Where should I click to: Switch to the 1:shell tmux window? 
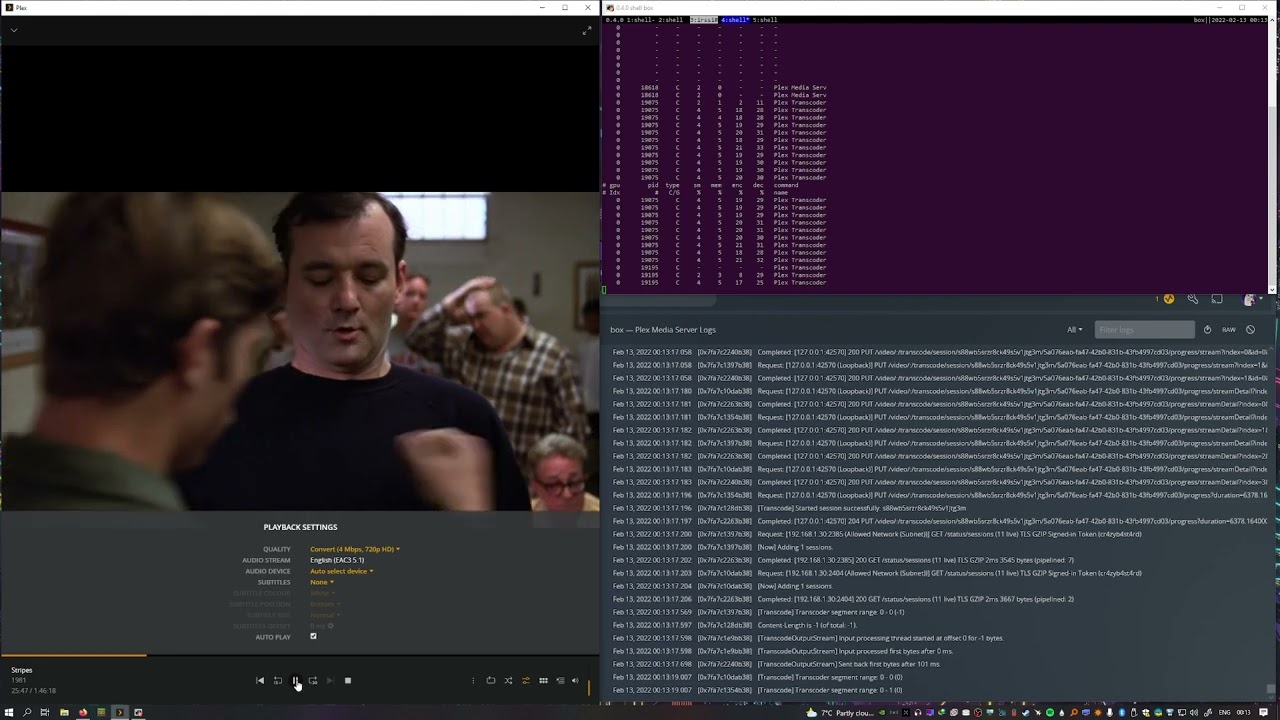tap(639, 20)
